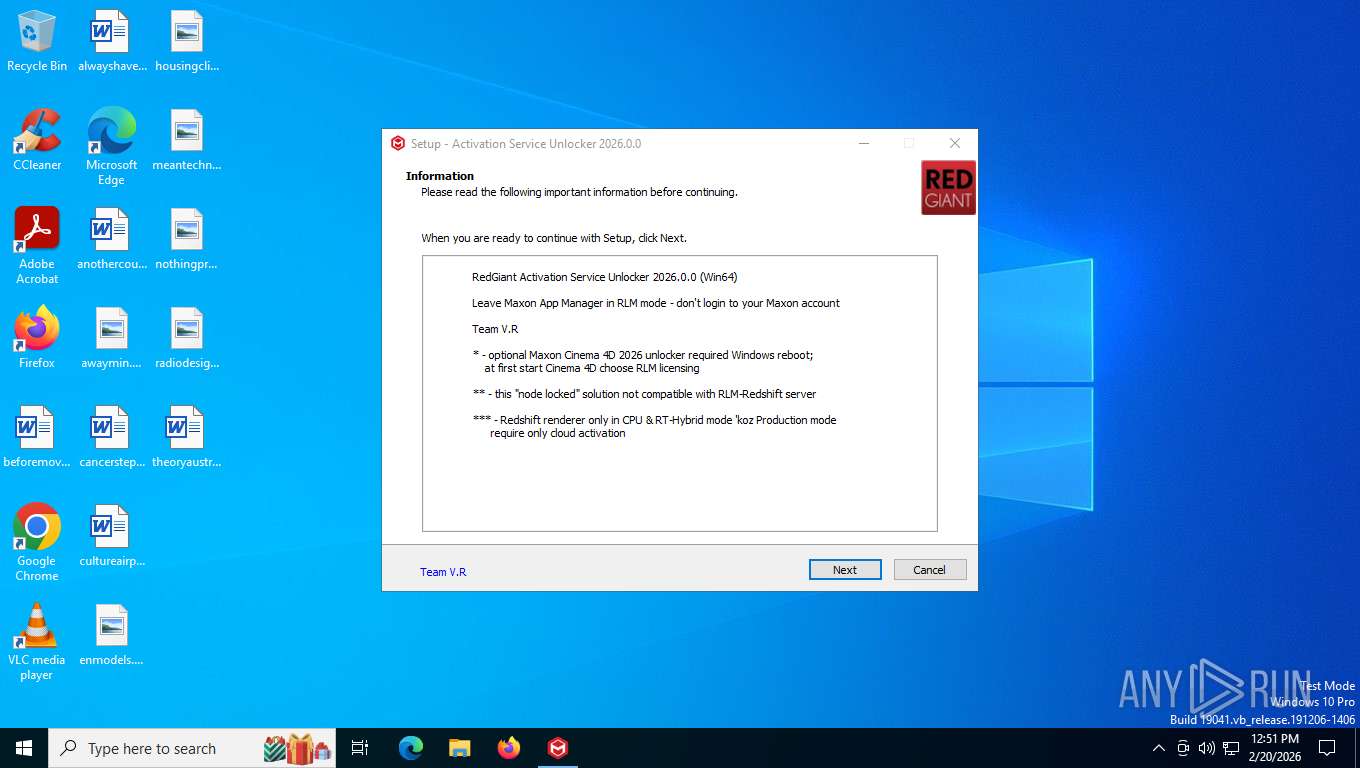Show hidden system tray icons

click(x=1159, y=748)
